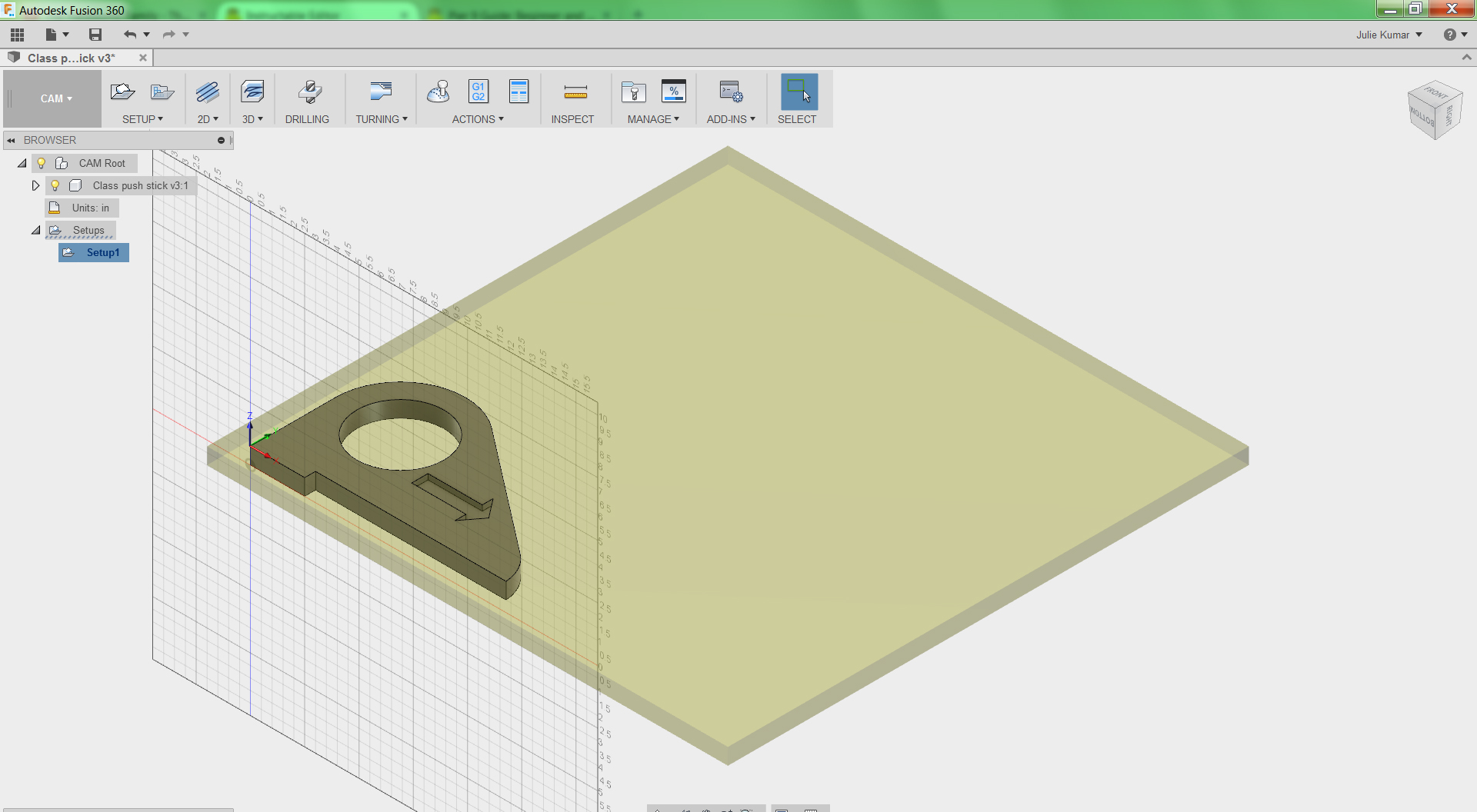Image resolution: width=1477 pixels, height=812 pixels.
Task: Close the Class p...ick v3 document tab
Action: pyautogui.click(x=143, y=58)
